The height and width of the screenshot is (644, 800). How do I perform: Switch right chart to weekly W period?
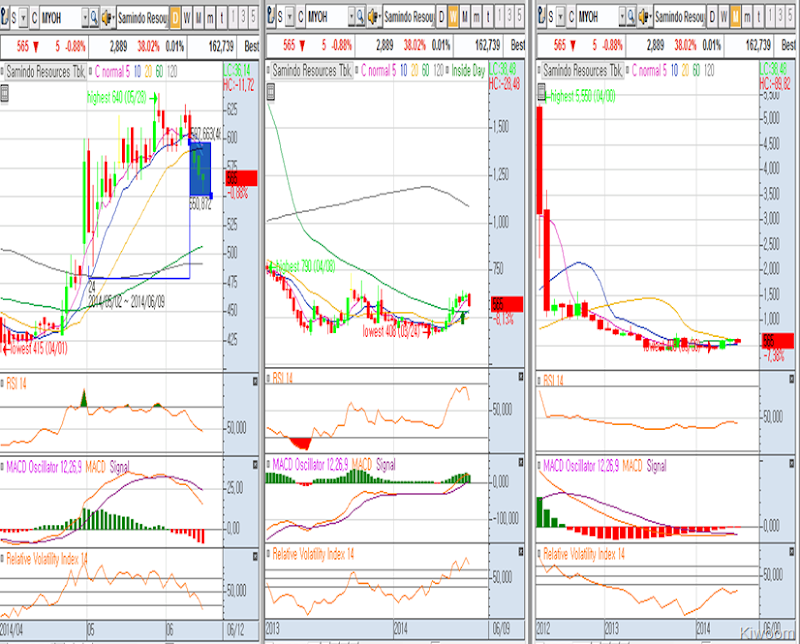724,17
